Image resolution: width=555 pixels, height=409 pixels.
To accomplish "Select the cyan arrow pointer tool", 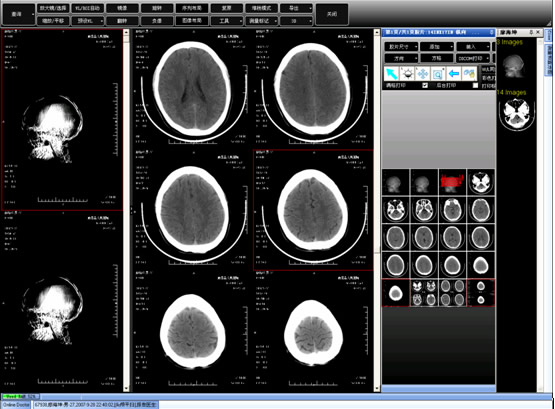I will click(x=391, y=74).
